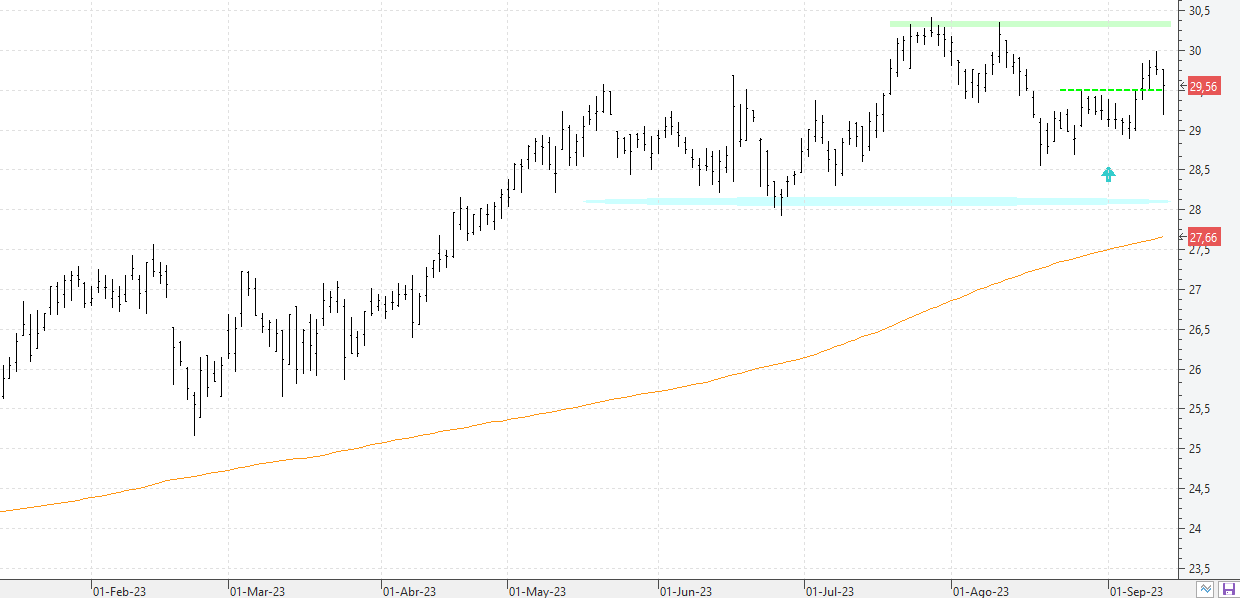Click the 28,5 price axis value
This screenshot has width=1240, height=598.
(x=1200, y=170)
